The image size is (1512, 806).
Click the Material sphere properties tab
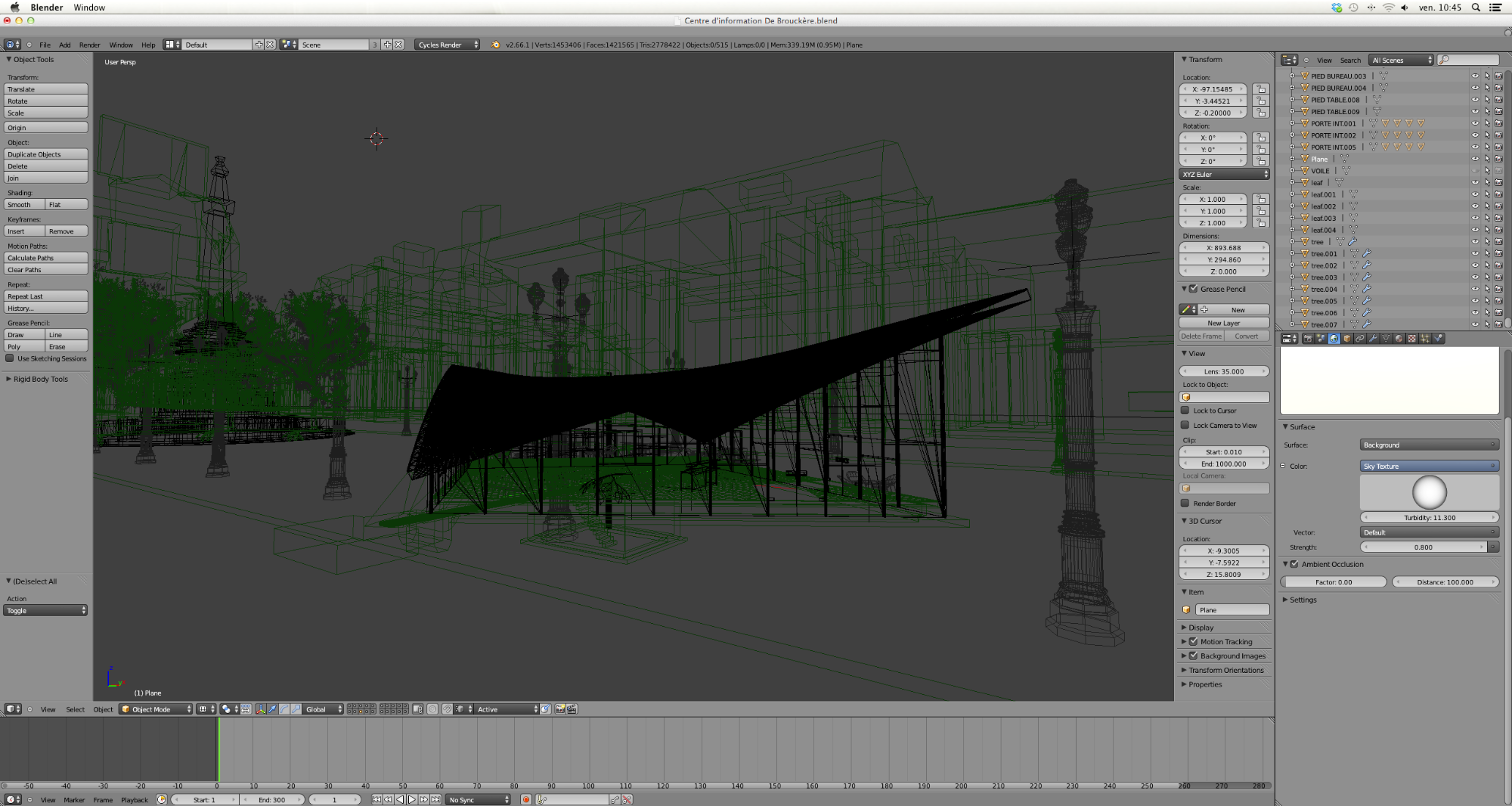1399,339
